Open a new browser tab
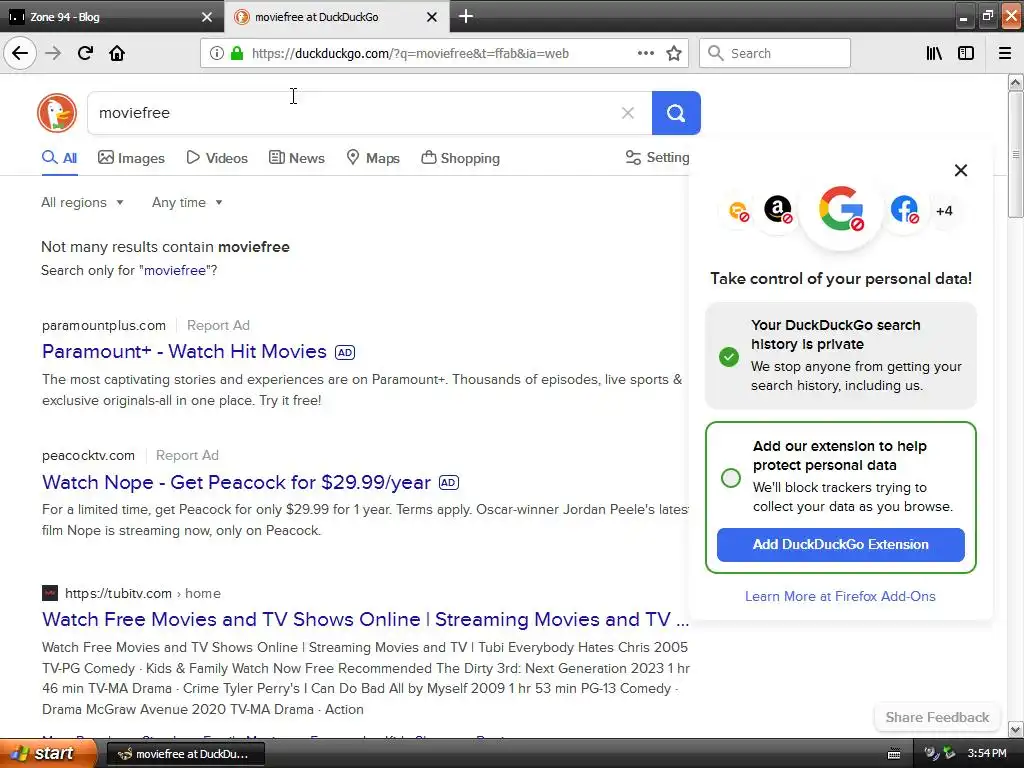This screenshot has width=1024, height=768. pos(466,16)
